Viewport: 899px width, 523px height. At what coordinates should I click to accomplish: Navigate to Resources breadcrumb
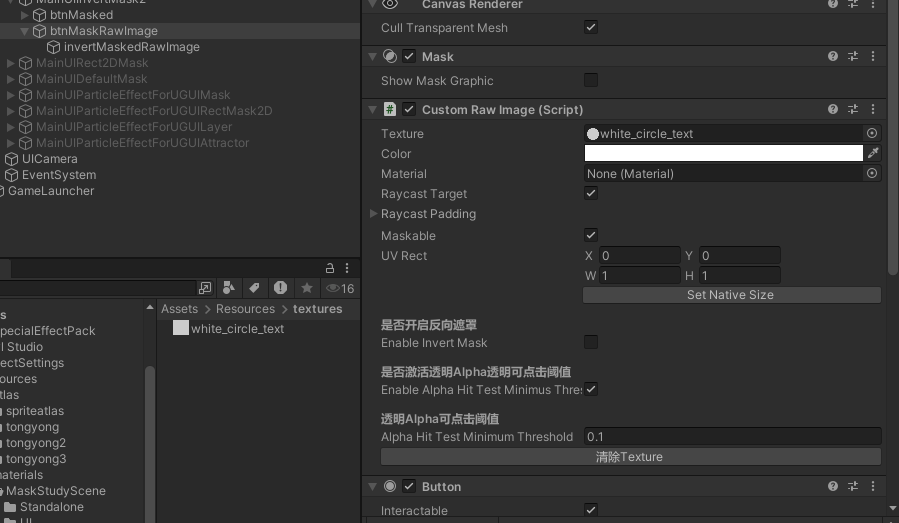point(245,309)
